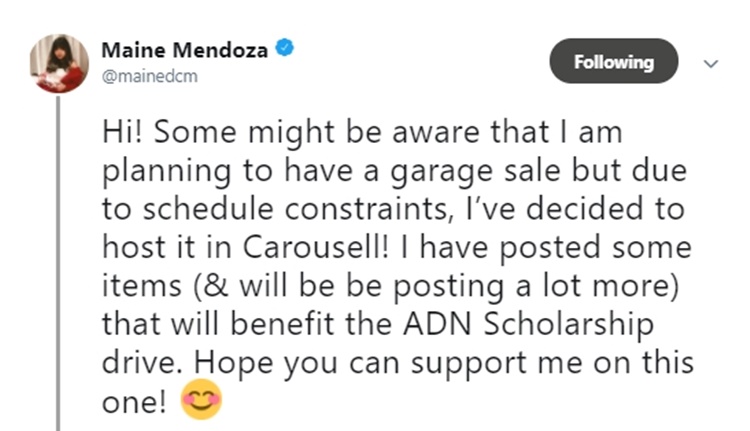
Task: Click the blue verified badge
Action: tap(283, 49)
